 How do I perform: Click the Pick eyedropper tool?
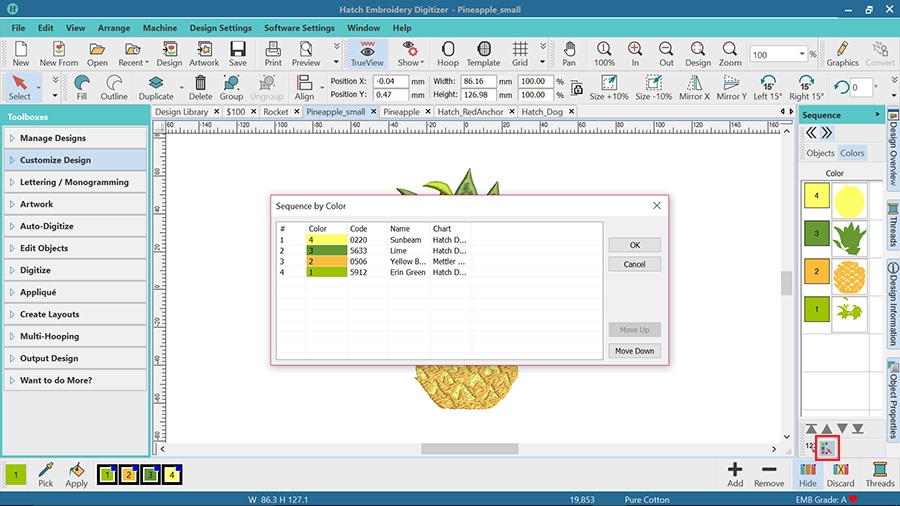point(45,474)
